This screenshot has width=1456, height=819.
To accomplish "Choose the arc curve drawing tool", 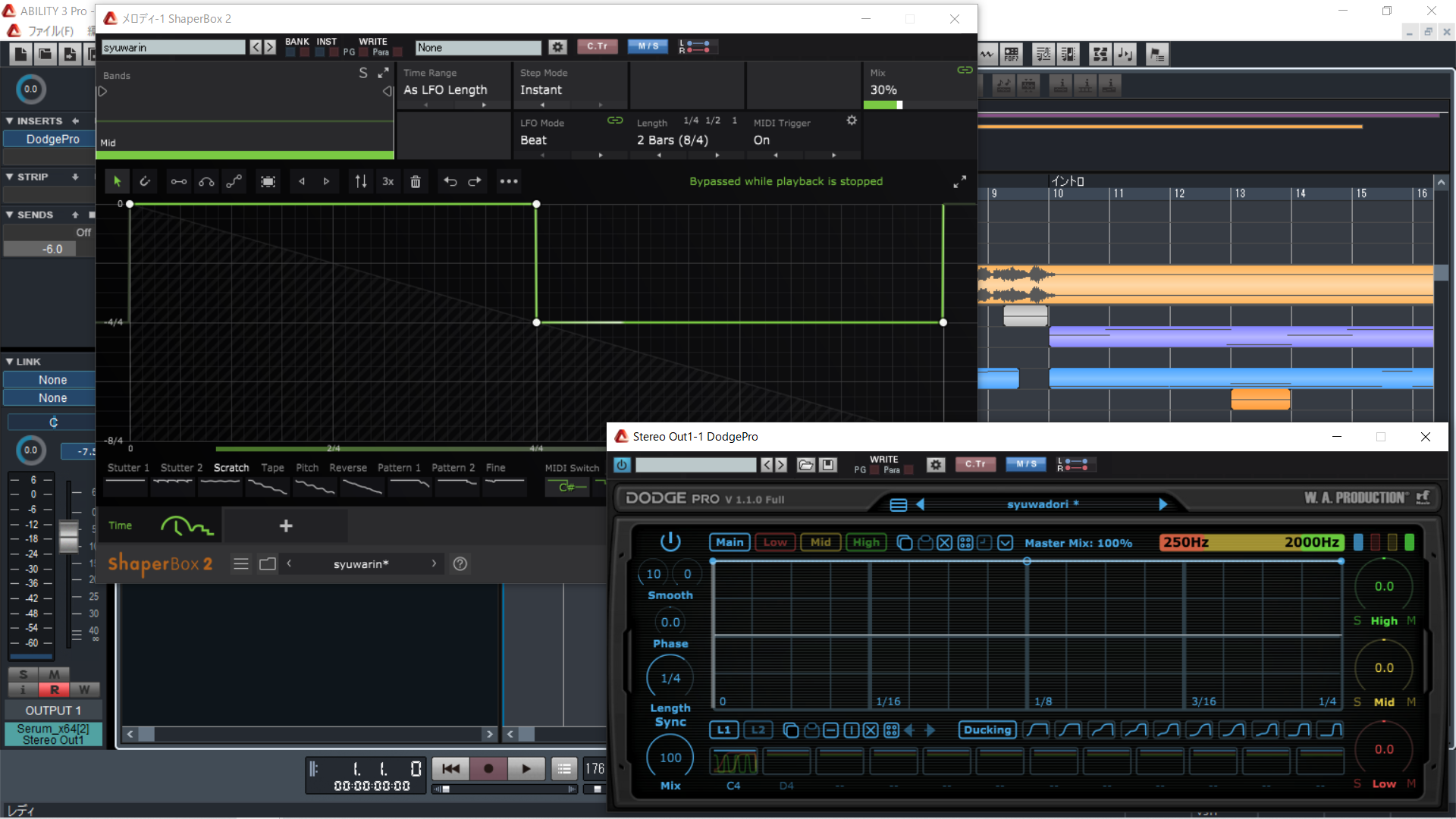I will (x=206, y=181).
